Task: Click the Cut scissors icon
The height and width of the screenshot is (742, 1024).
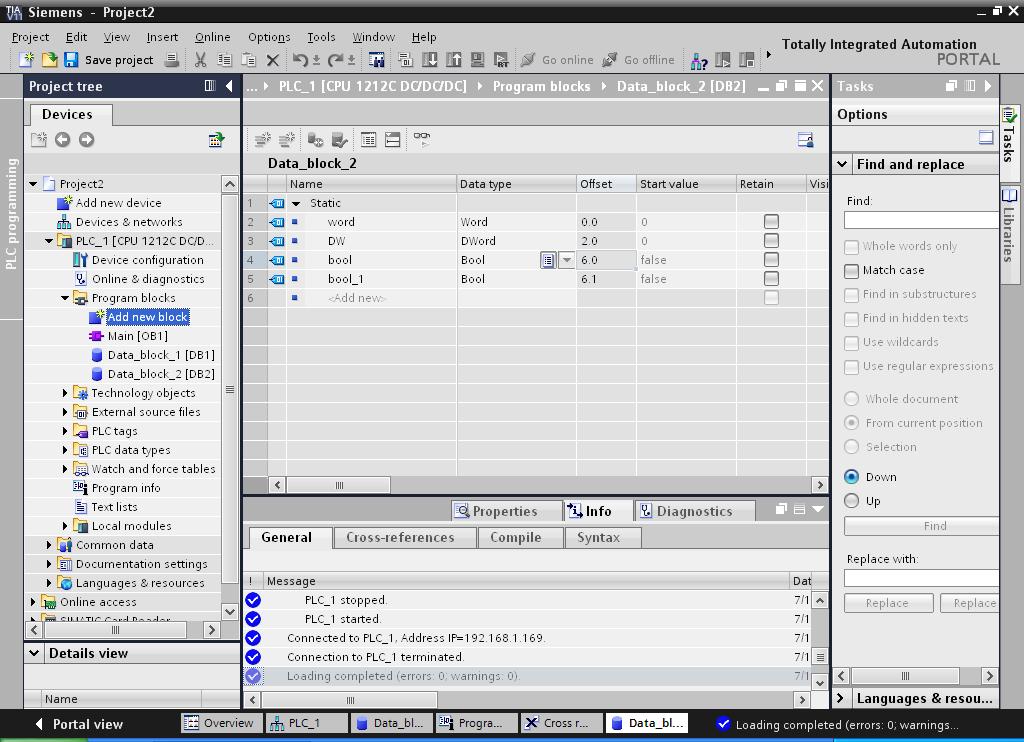Action: 200,60
